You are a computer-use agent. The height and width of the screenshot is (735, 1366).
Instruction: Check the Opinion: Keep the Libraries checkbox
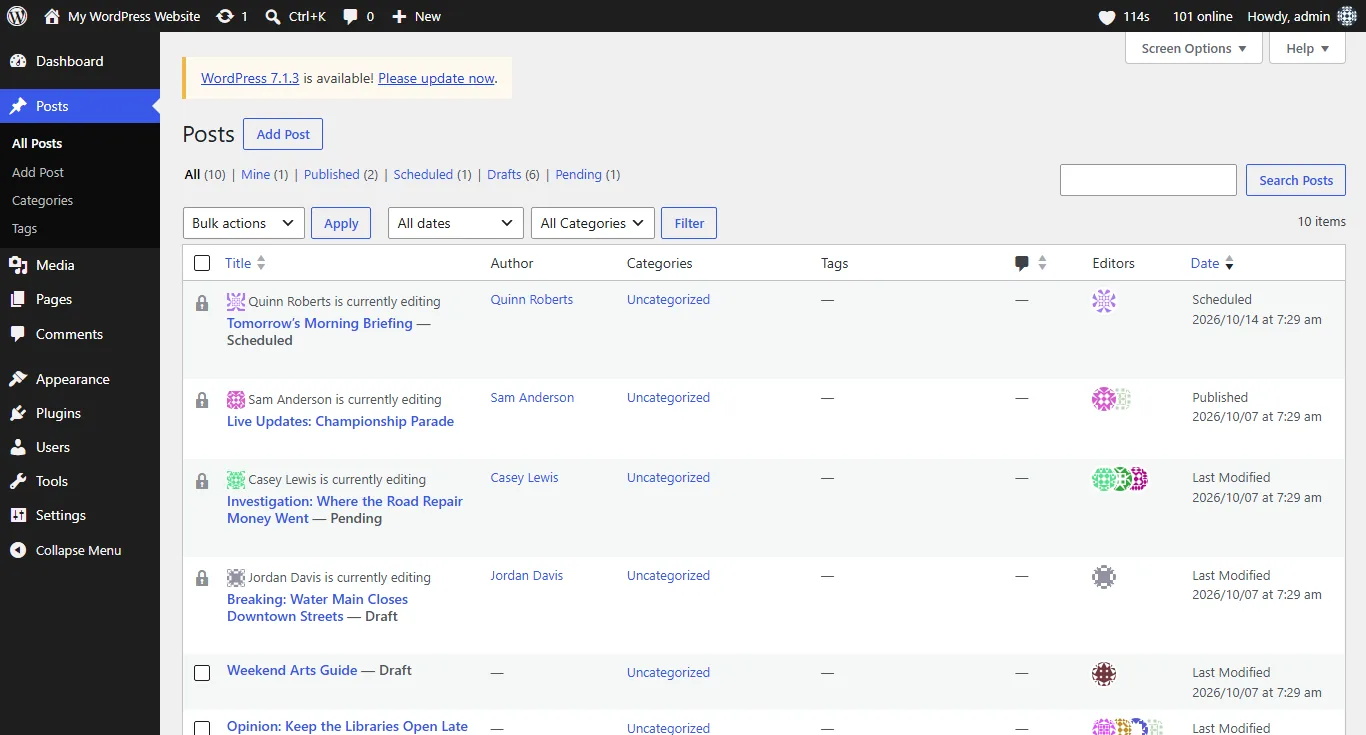(x=202, y=728)
